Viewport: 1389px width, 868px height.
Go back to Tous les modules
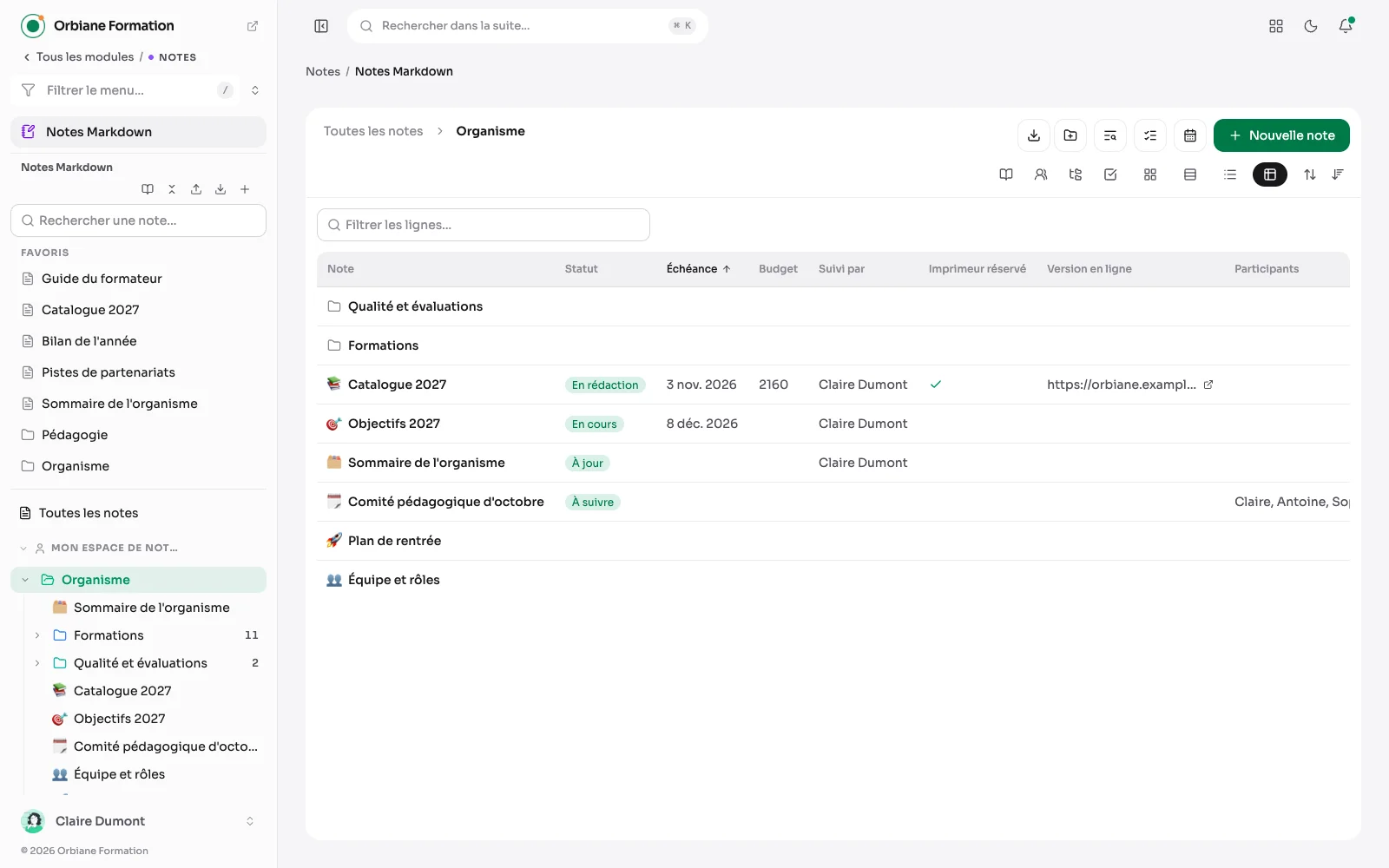coord(78,57)
